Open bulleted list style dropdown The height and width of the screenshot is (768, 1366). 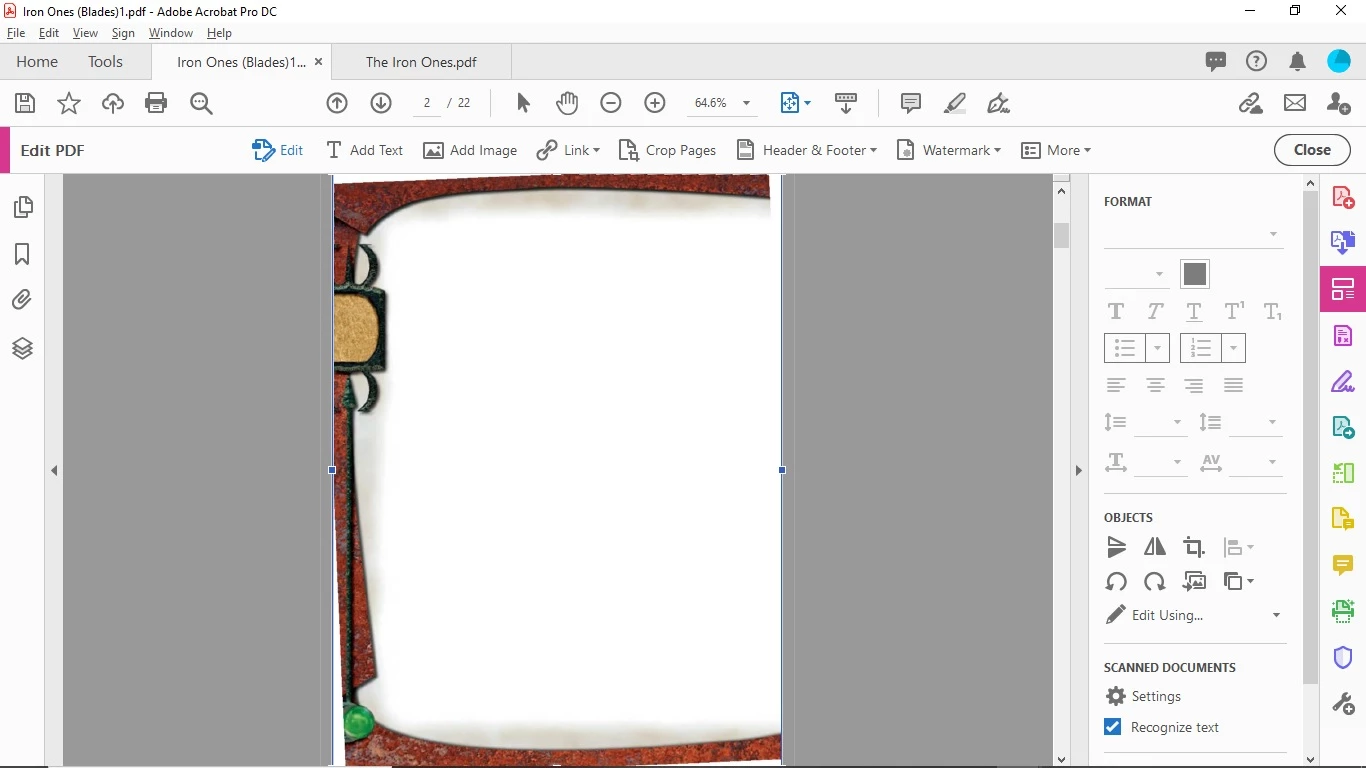[x=1157, y=348]
